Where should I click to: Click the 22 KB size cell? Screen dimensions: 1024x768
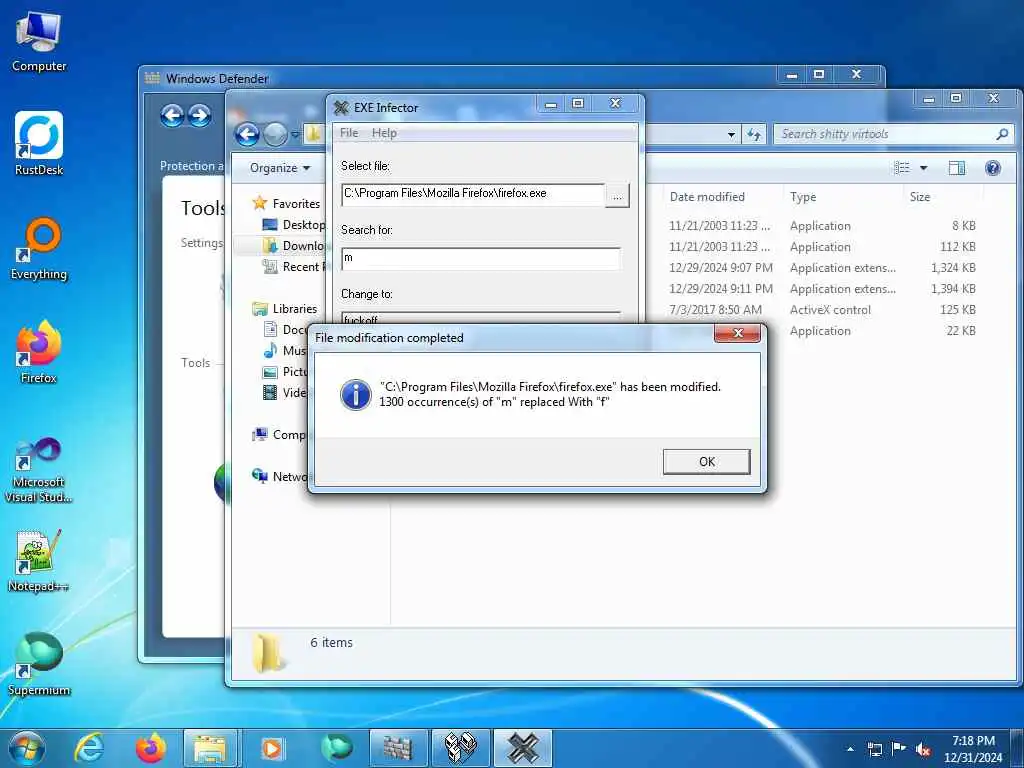click(961, 330)
